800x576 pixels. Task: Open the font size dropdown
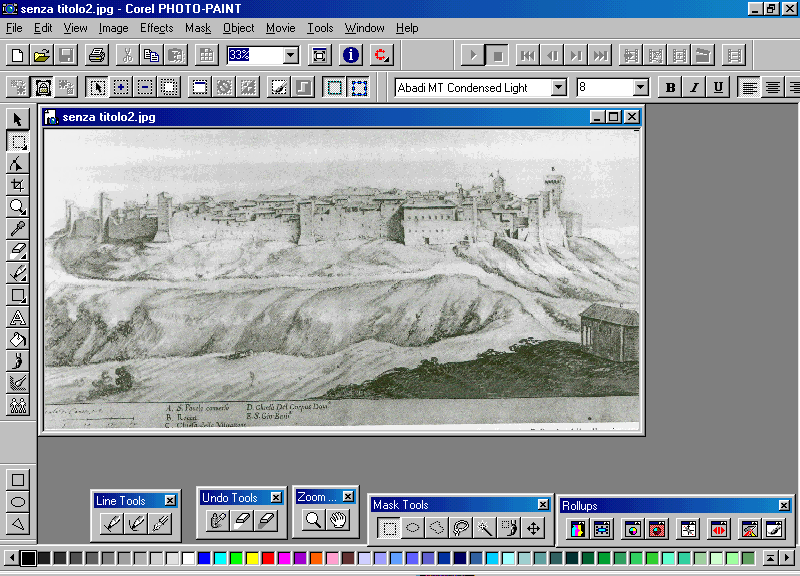pos(641,88)
